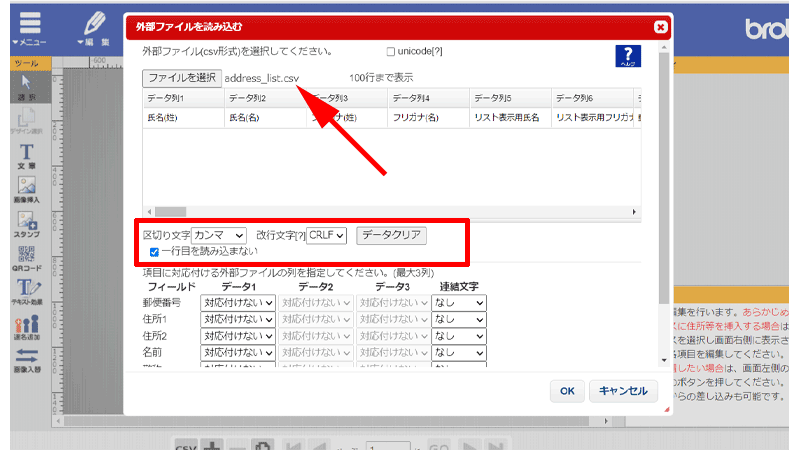Click the plus add-record icon in bottom toolbar
The image size is (800, 450).
point(212,446)
